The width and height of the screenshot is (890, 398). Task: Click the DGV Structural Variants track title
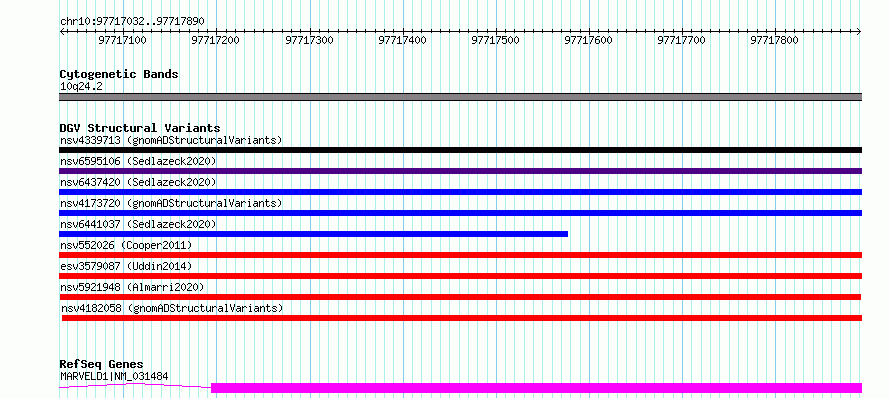tap(140, 128)
